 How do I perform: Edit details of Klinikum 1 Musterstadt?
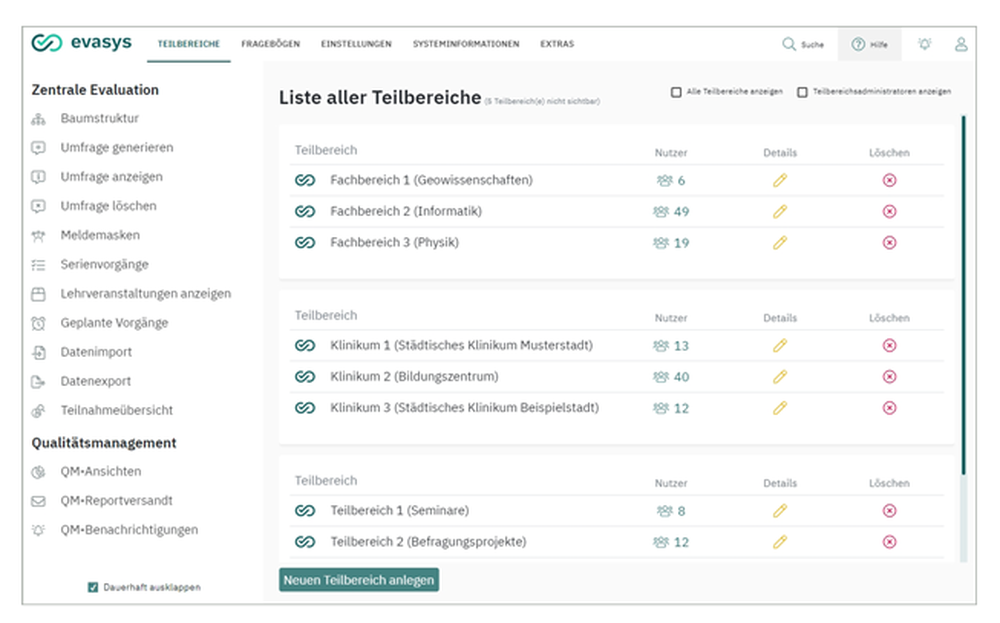[779, 346]
